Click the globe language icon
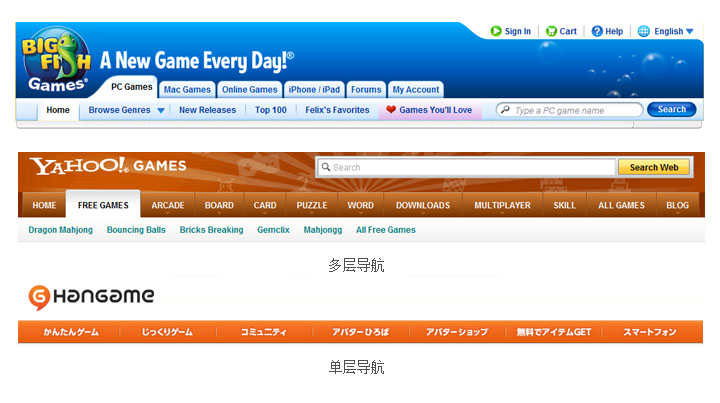The image size is (720, 403). 643,31
